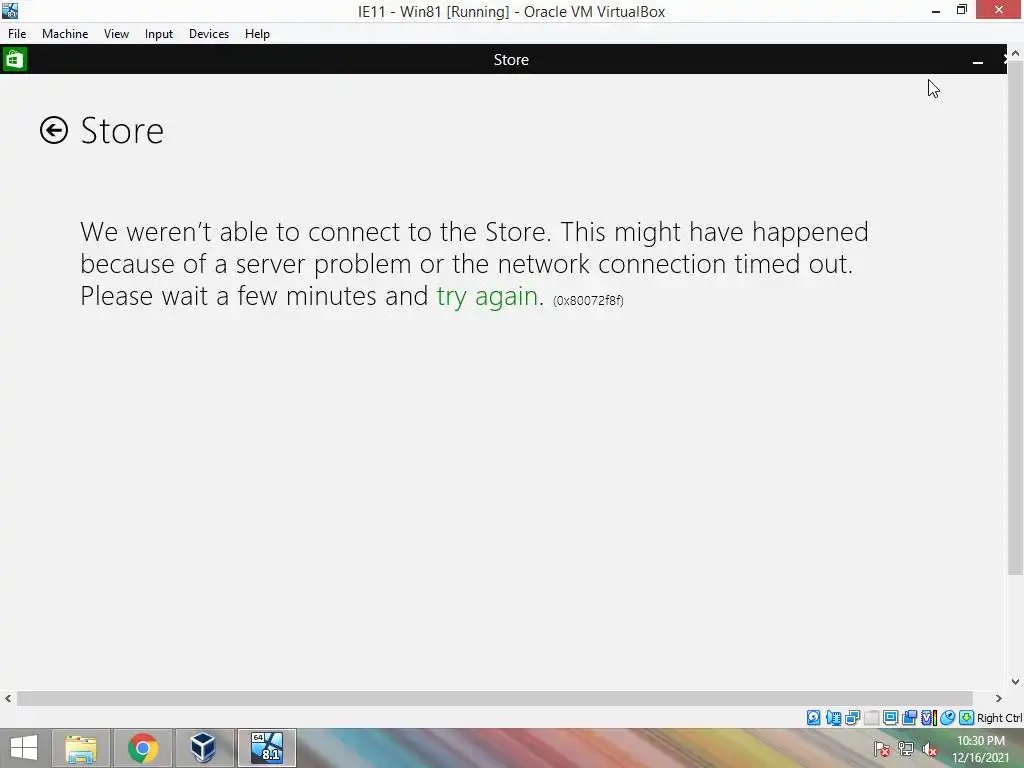This screenshot has width=1024, height=768.
Task: Click the green Store app icon in title bar
Action: pos(14,59)
